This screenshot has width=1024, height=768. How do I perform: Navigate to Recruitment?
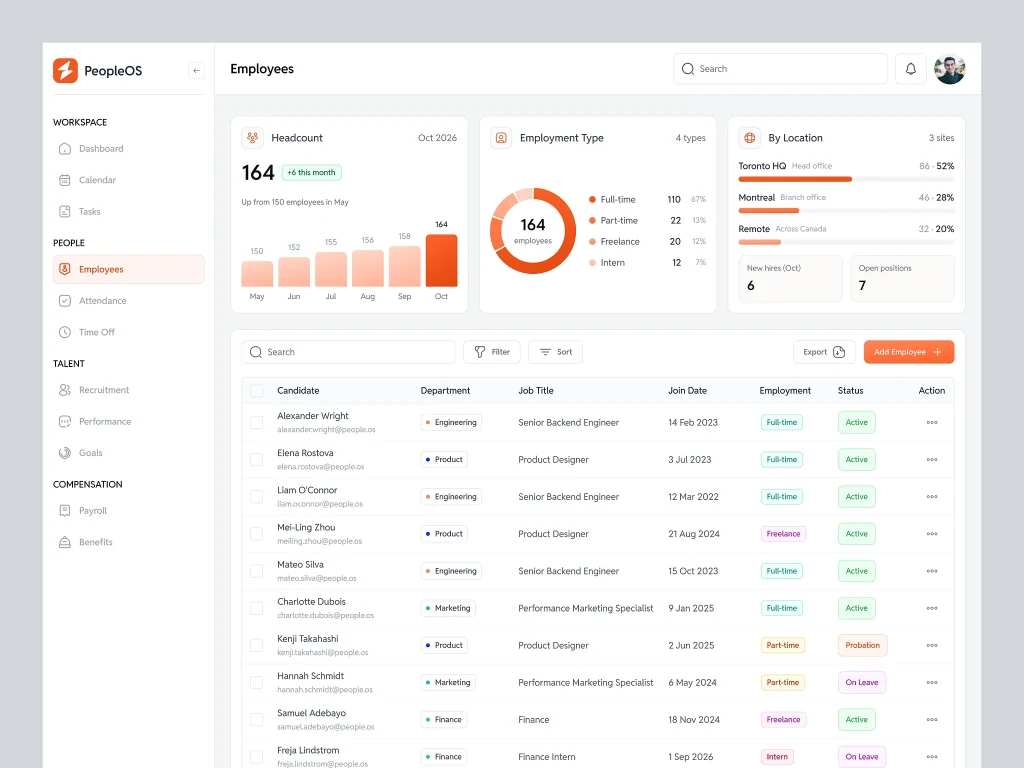(x=129, y=390)
